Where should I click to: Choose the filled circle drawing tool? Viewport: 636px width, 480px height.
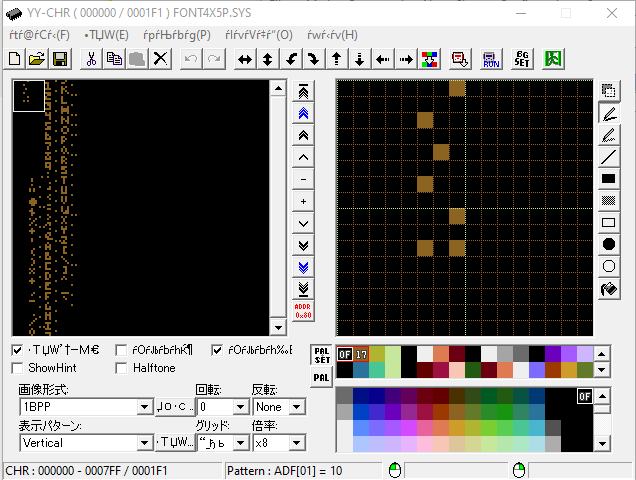(608, 244)
